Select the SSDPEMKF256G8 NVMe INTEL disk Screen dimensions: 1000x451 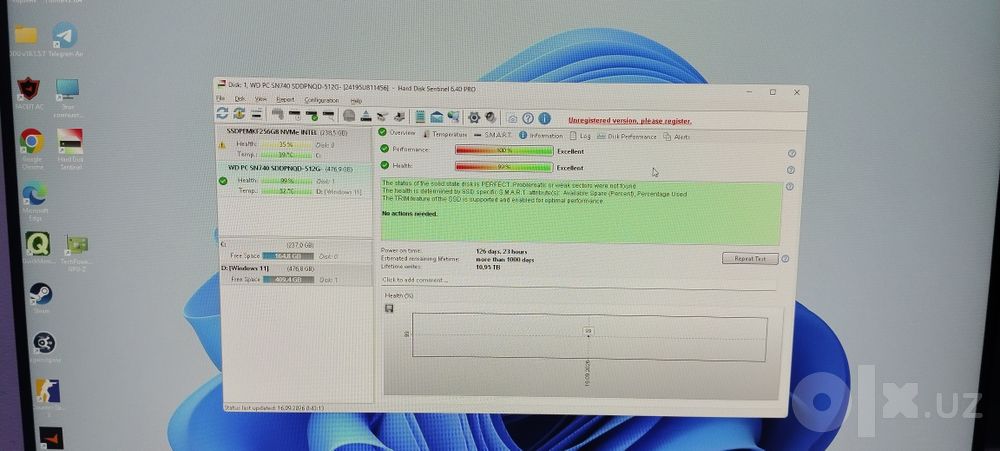pos(295,145)
